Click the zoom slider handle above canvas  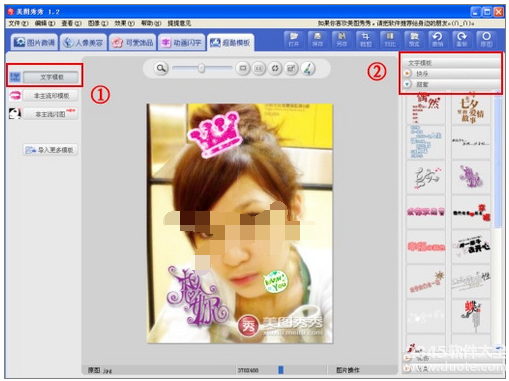click(201, 68)
